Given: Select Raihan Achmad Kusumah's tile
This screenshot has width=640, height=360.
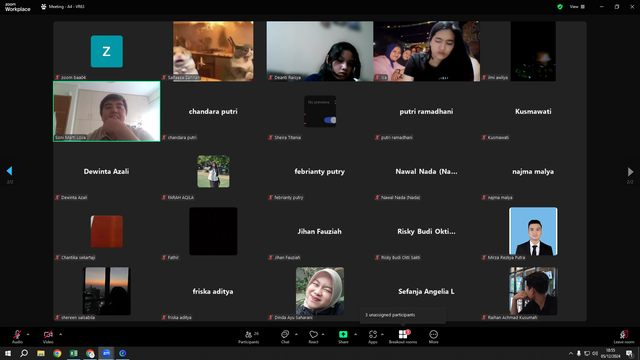Looking at the screenshot, I should (533, 291).
